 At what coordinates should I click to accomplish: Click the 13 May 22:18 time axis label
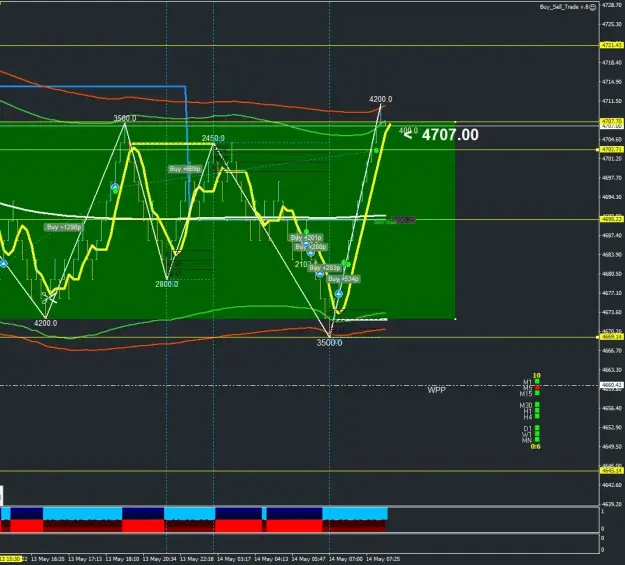point(197,559)
